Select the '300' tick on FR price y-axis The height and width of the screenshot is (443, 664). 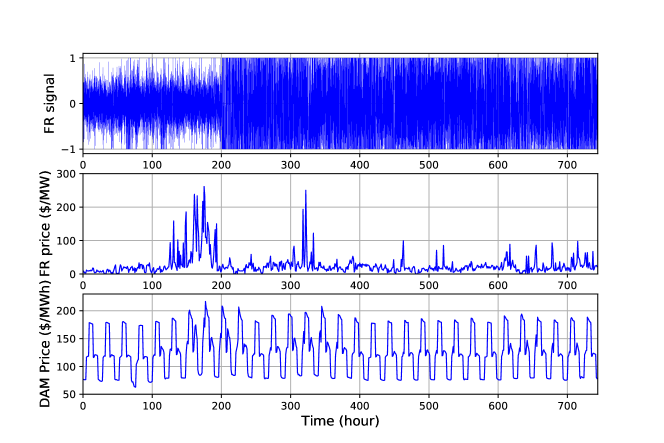pyautogui.click(x=66, y=174)
